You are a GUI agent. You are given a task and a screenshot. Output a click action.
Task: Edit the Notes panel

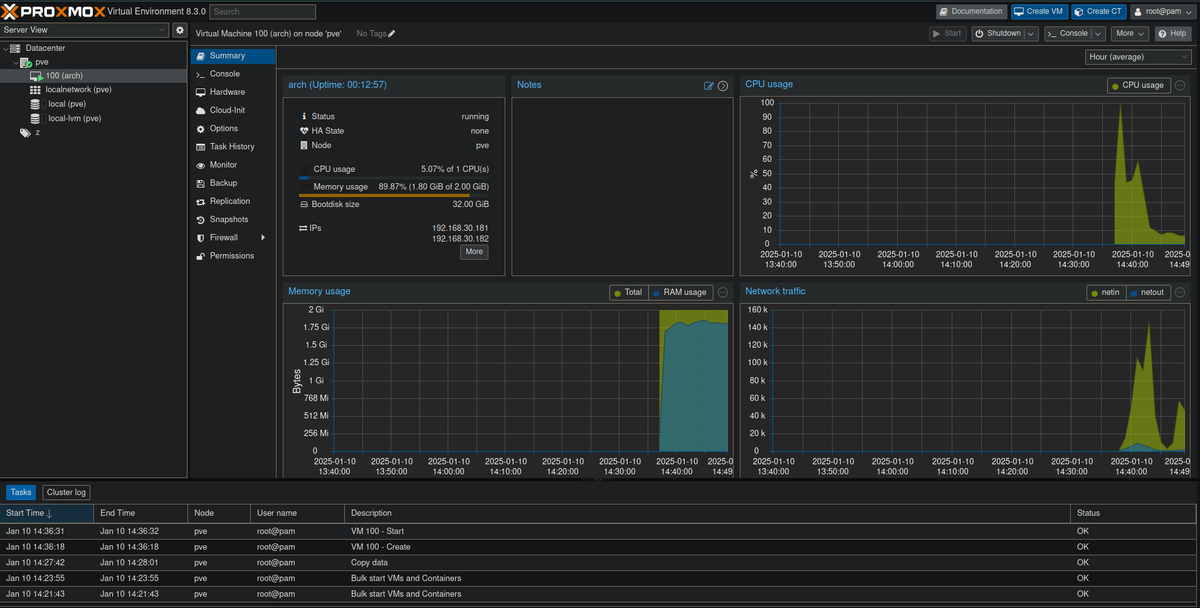709,86
